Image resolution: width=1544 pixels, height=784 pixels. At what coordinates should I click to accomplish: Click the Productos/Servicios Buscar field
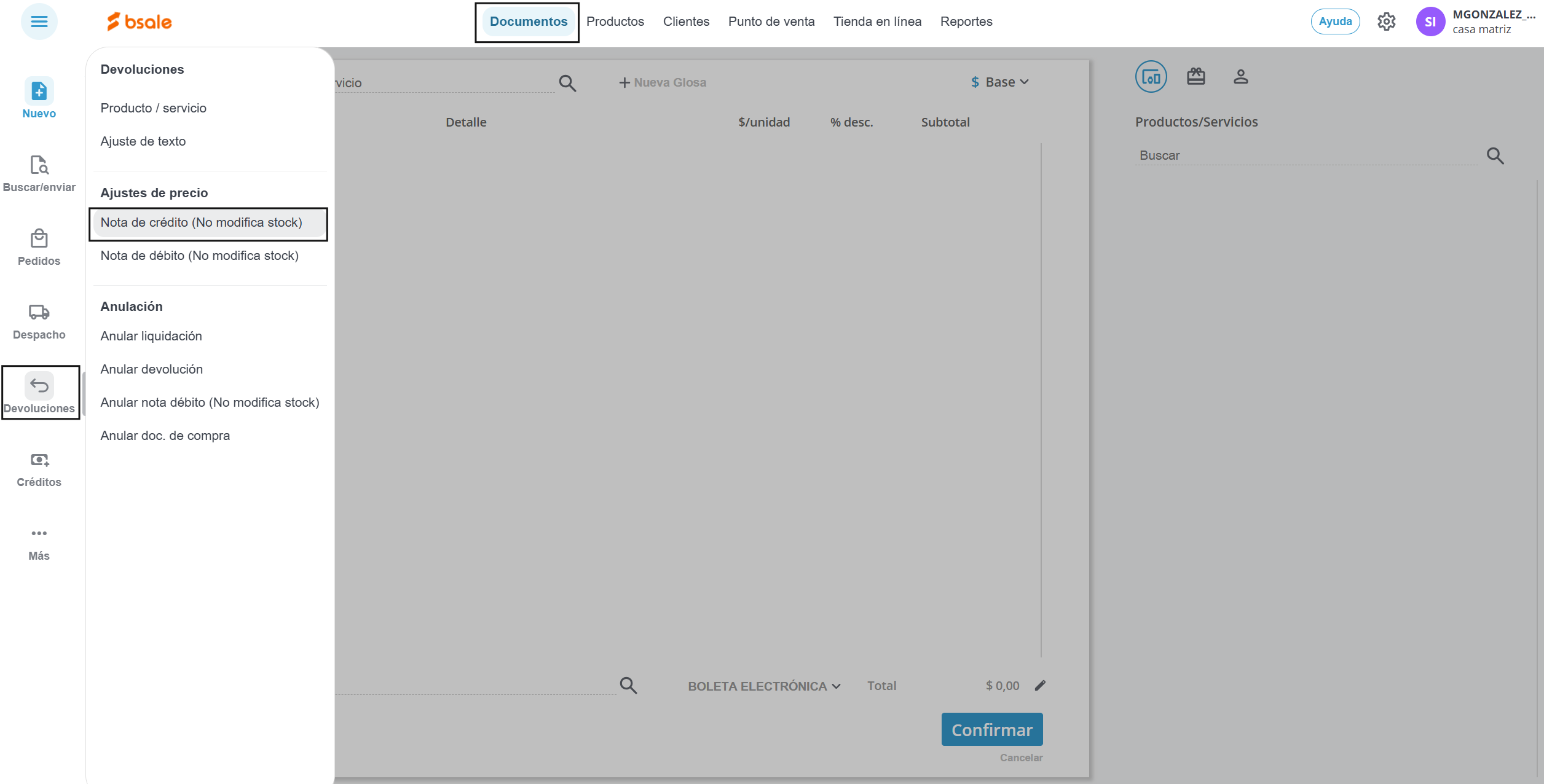click(1306, 155)
